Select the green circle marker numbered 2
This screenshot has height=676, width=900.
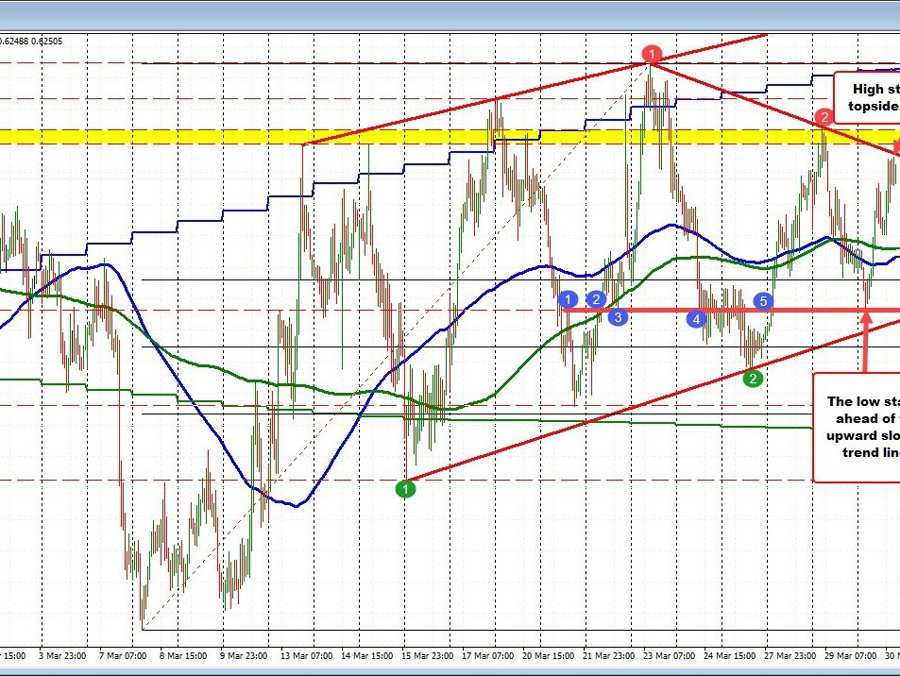coord(753,377)
